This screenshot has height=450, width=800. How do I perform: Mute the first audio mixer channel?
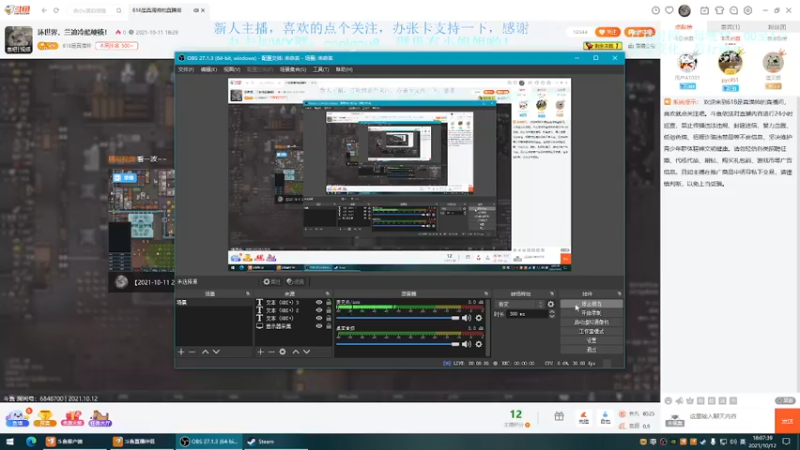(466, 318)
